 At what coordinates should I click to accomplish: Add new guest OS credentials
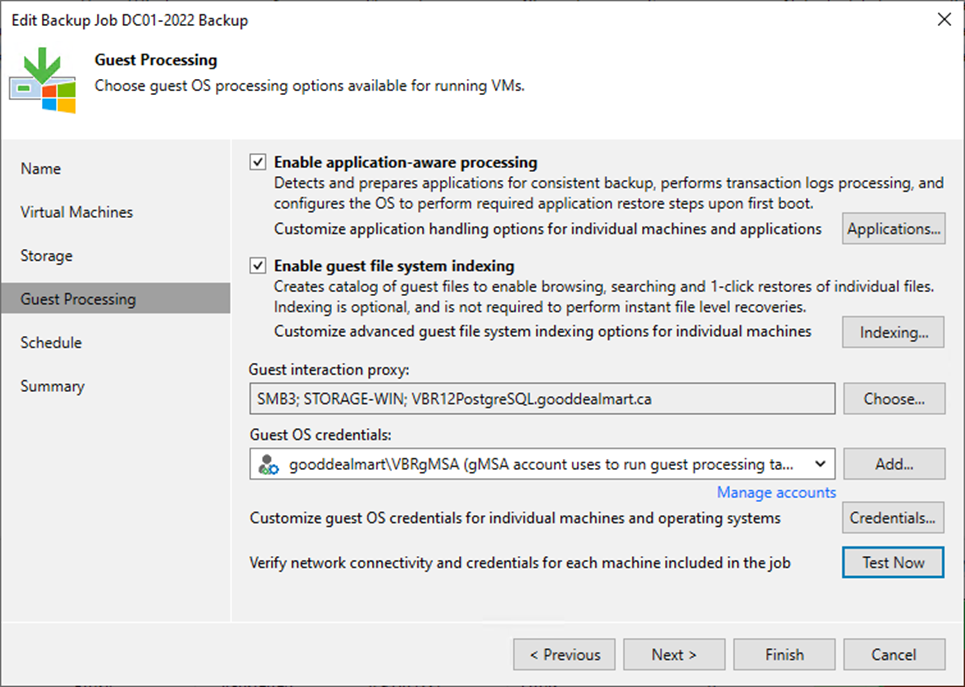(893, 463)
